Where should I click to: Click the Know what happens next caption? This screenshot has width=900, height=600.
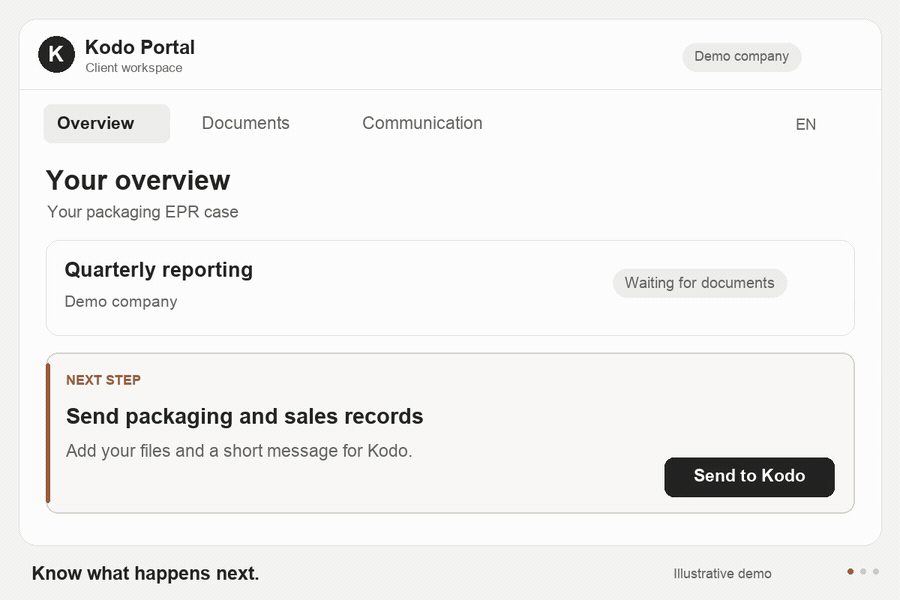[145, 573]
